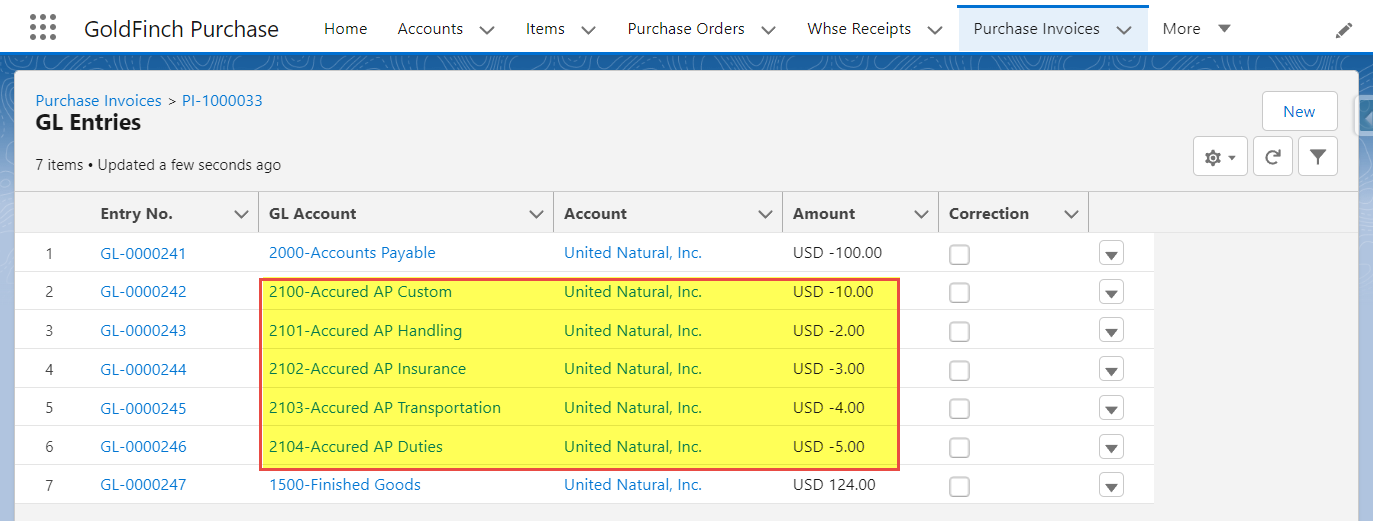Image resolution: width=1373 pixels, height=521 pixels.
Task: Open Amount column header dropdown
Action: click(x=921, y=214)
